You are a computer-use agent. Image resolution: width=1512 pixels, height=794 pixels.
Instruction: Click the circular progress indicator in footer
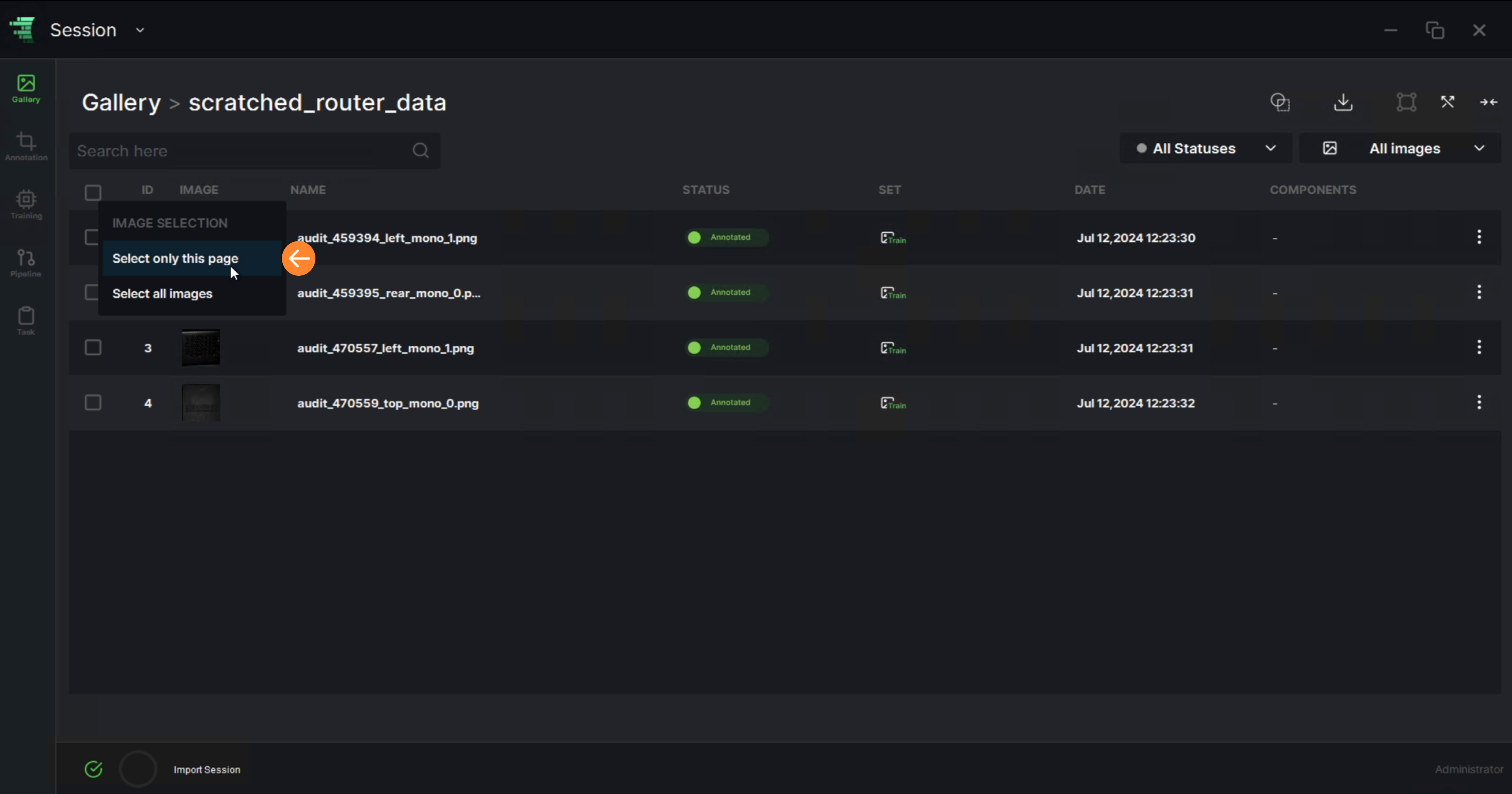[x=138, y=769]
